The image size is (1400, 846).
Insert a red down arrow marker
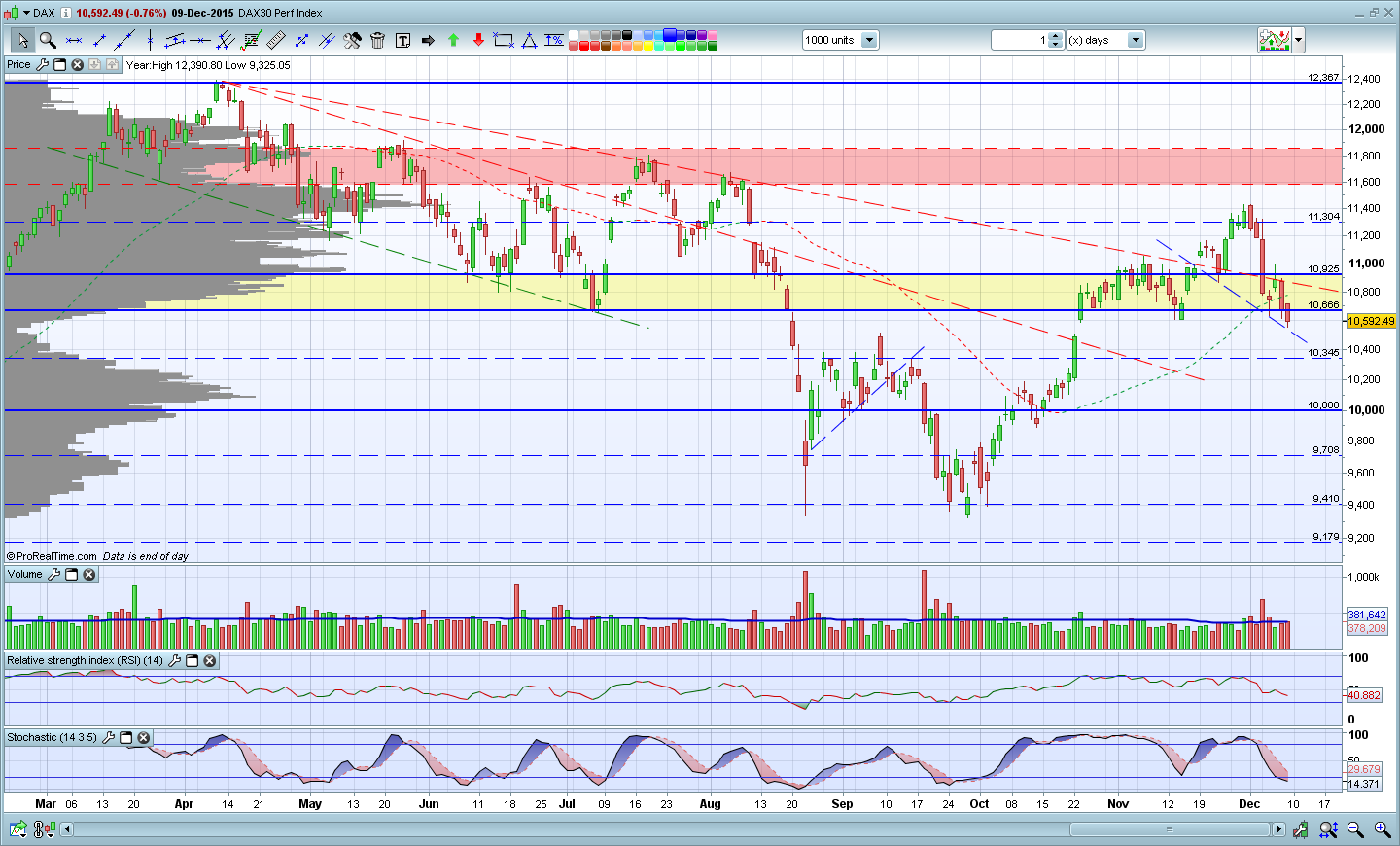(x=478, y=40)
